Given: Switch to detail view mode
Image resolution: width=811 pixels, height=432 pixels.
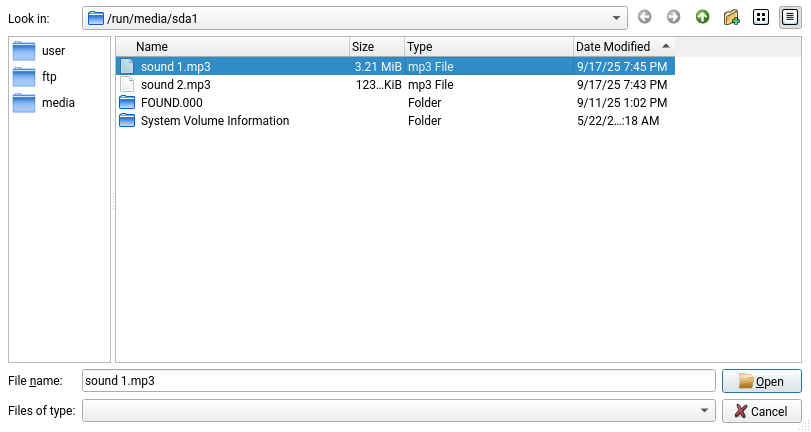Looking at the screenshot, I should coord(790,18).
